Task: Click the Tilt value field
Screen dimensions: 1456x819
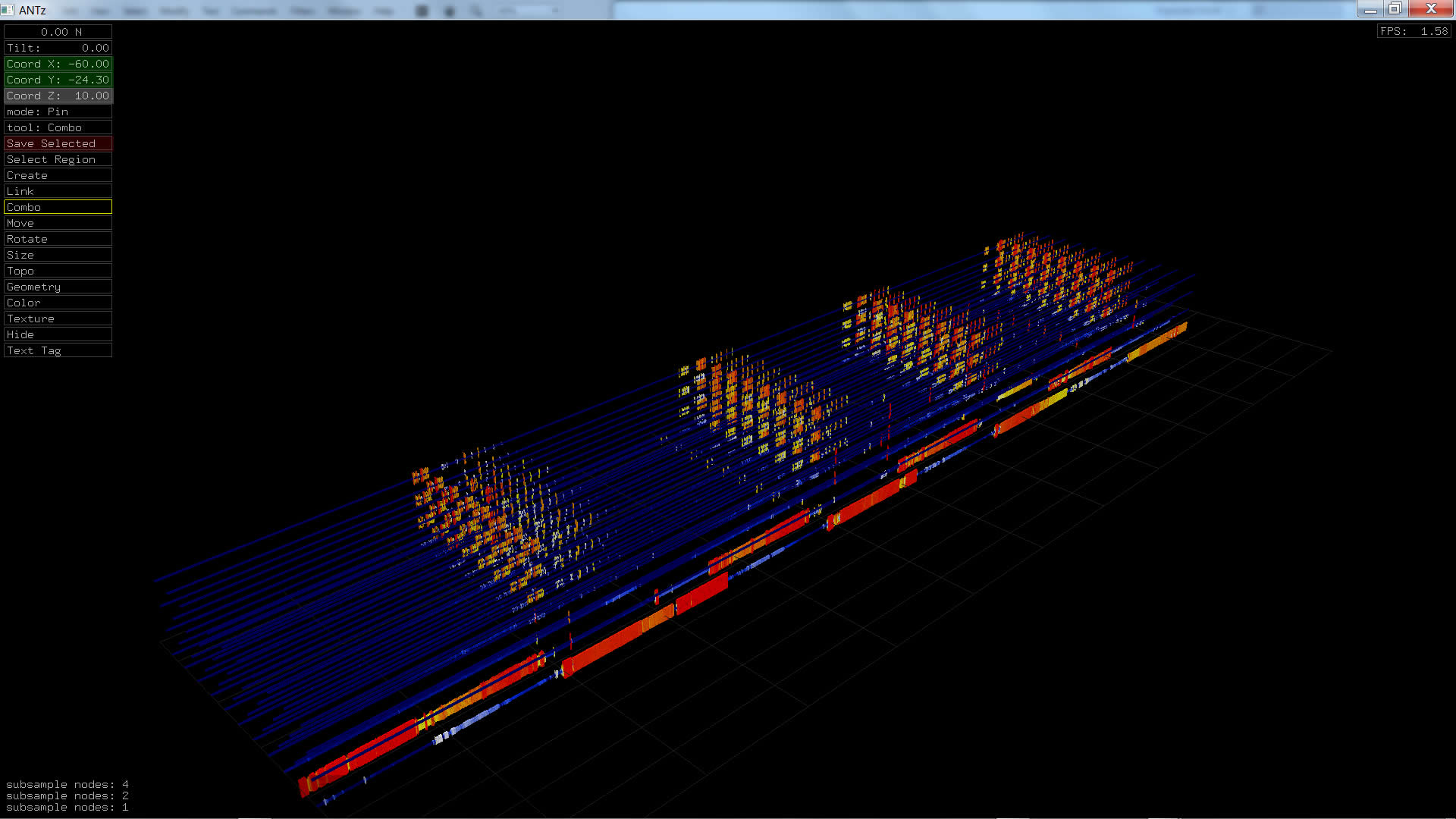Action: coord(58,48)
